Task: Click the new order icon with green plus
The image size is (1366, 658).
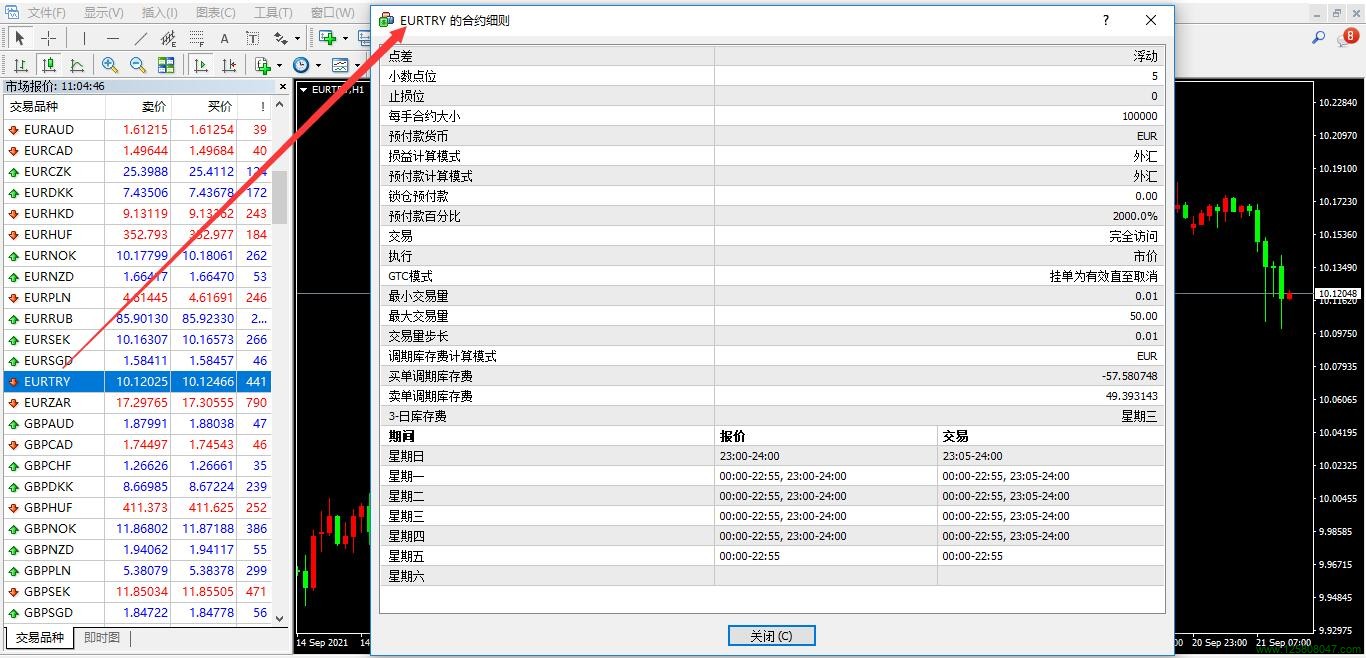Action: coord(327,38)
